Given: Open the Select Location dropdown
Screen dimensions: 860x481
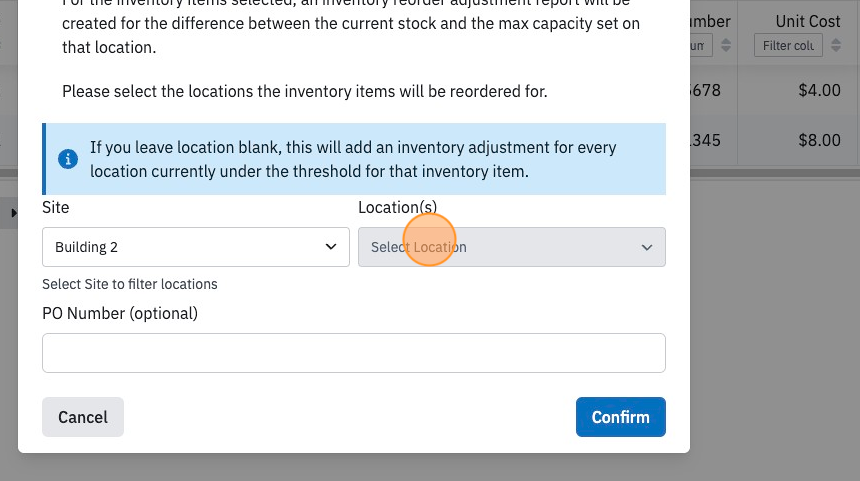Looking at the screenshot, I should tap(512, 247).
